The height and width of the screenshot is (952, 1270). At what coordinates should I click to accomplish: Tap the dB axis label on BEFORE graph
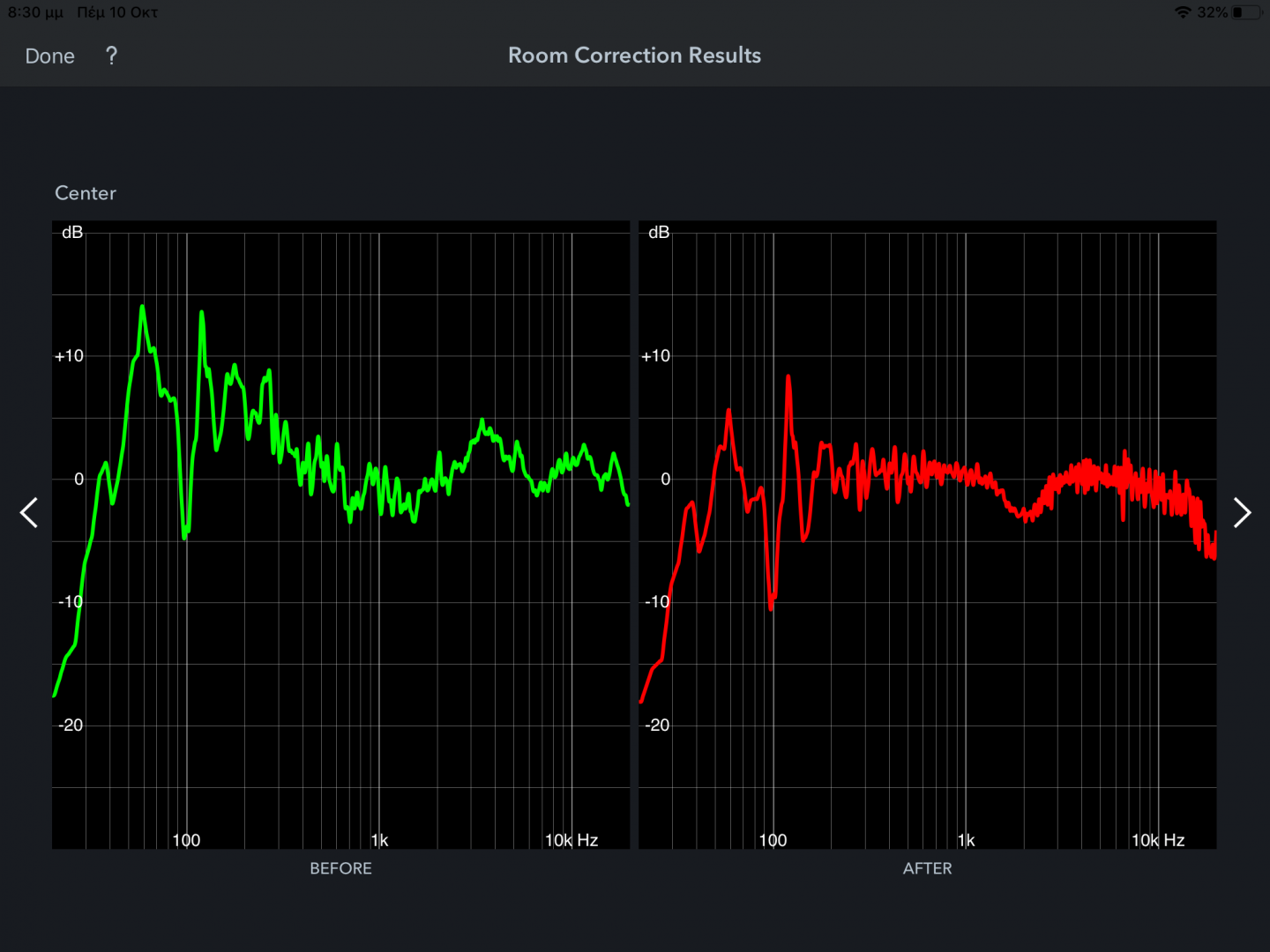(72, 233)
